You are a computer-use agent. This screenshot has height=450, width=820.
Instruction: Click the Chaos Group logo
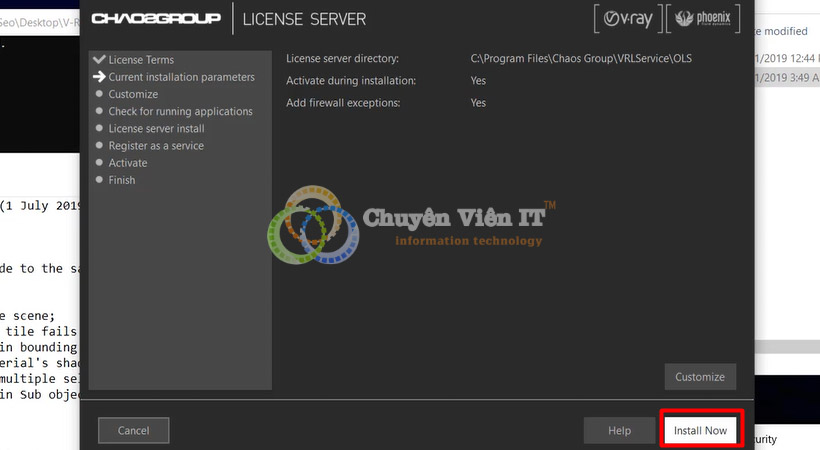click(156, 19)
